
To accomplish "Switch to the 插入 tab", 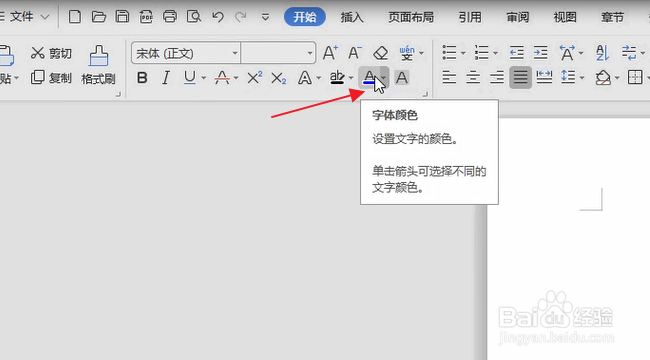I will point(352,17).
